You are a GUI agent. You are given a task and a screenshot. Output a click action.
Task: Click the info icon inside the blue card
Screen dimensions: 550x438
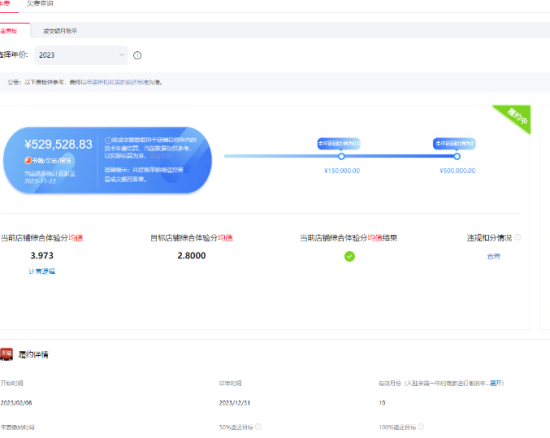pyautogui.click(x=108, y=140)
